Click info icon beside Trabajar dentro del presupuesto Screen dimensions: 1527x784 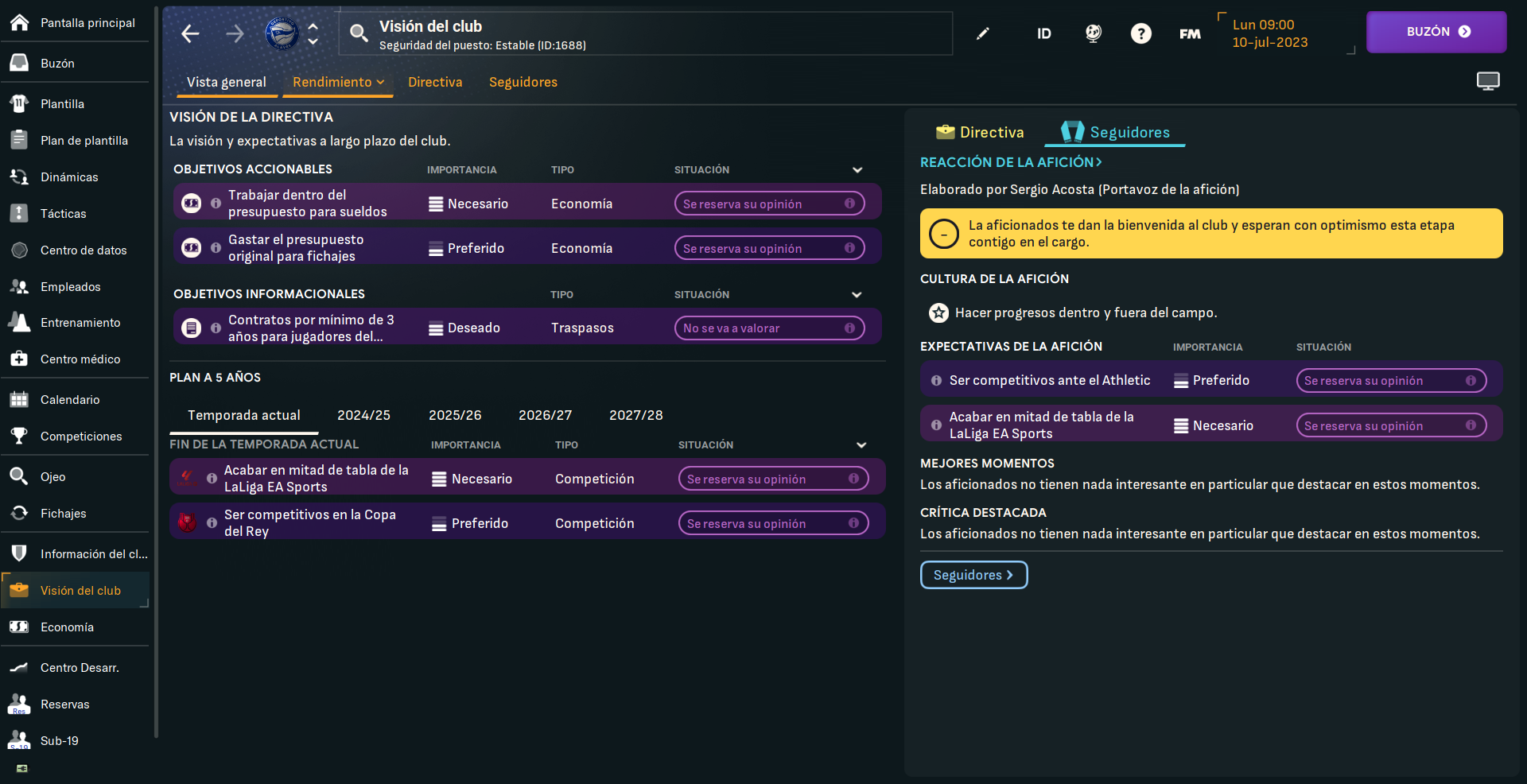pyautogui.click(x=216, y=204)
